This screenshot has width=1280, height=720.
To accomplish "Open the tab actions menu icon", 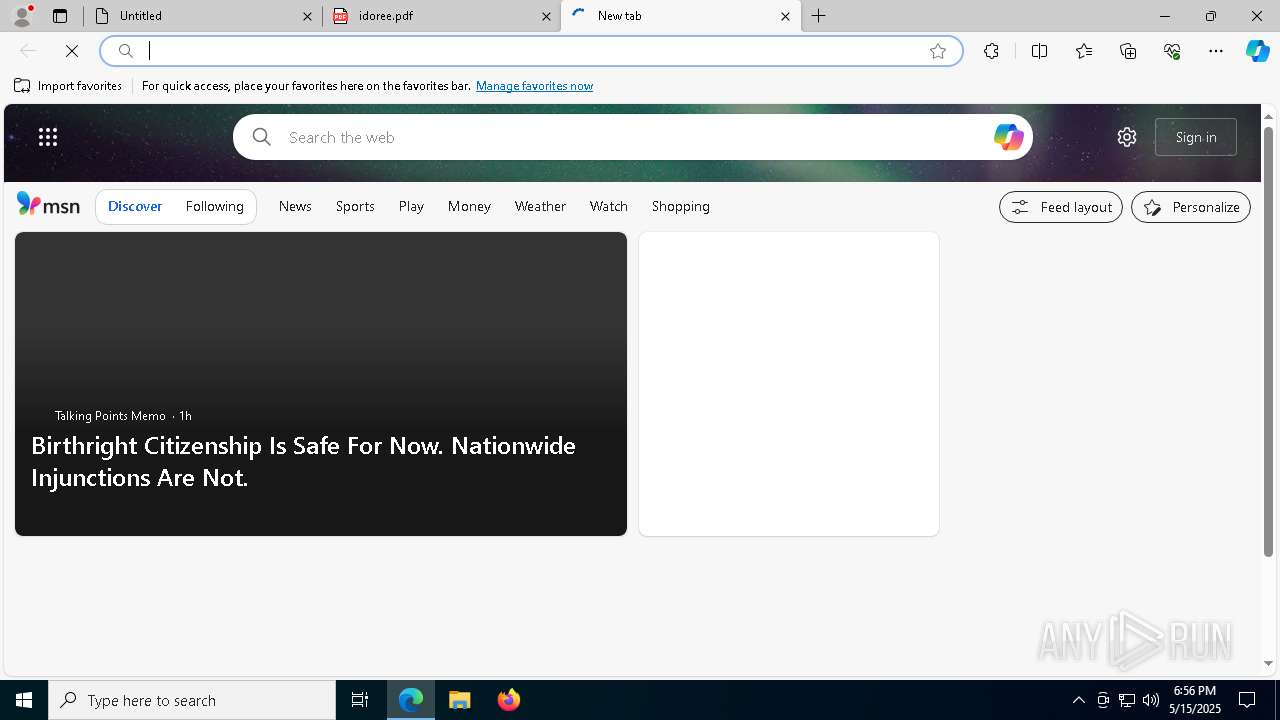I will click(60, 16).
